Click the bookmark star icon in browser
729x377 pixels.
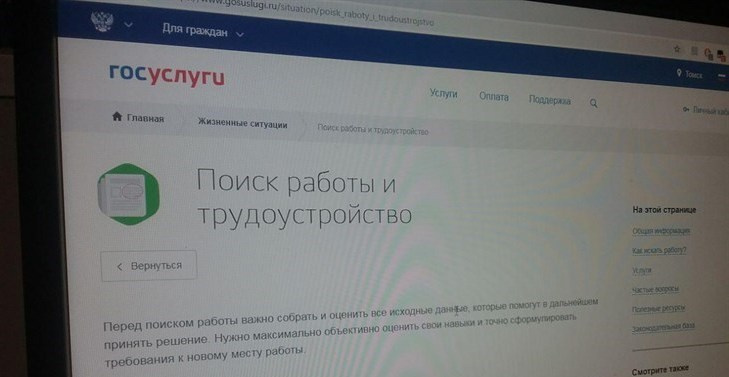point(677,48)
